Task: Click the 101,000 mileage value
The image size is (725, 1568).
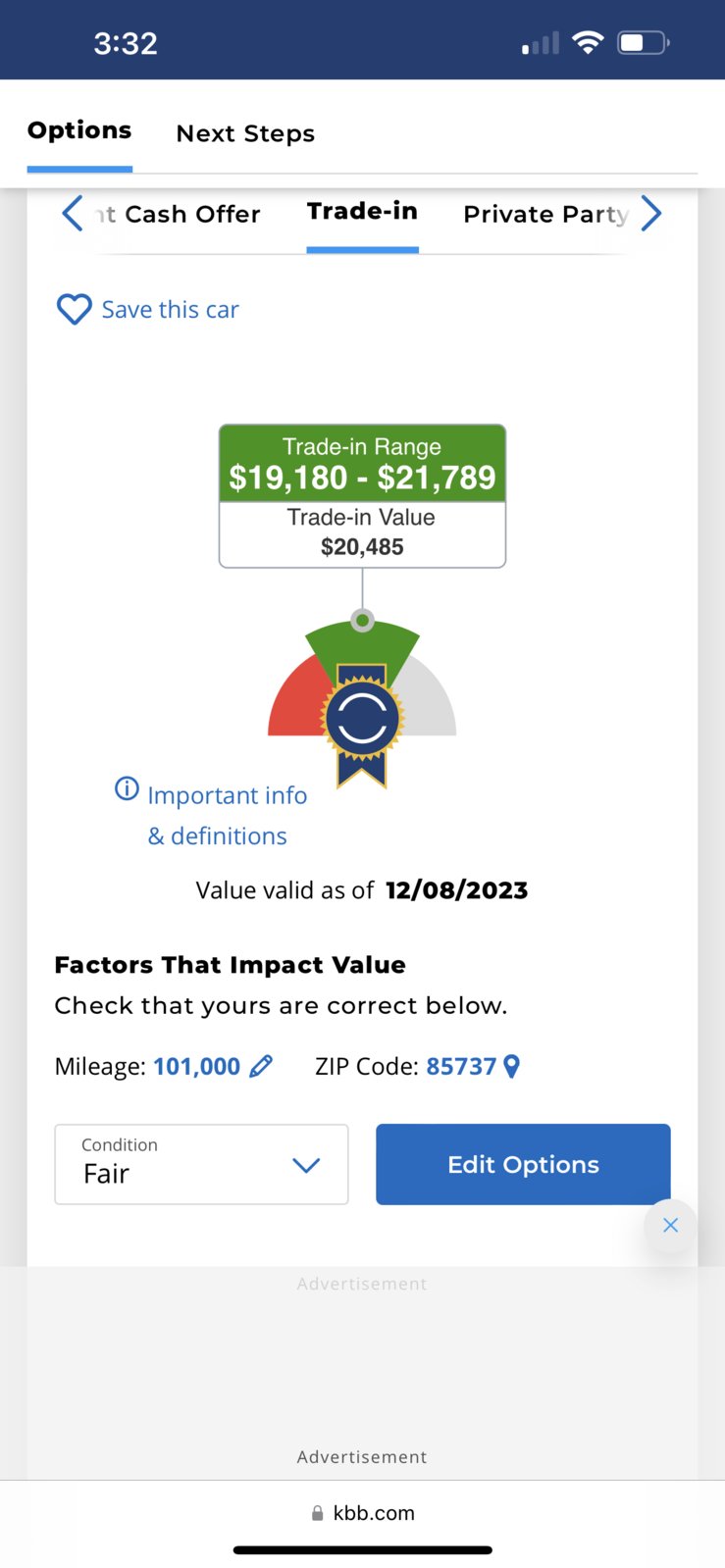Action: tap(196, 1066)
